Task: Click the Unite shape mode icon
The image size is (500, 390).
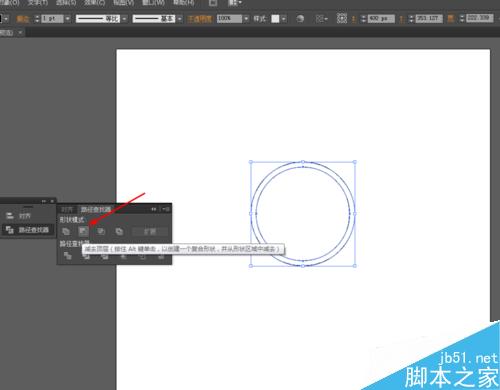Action: pyautogui.click(x=66, y=231)
